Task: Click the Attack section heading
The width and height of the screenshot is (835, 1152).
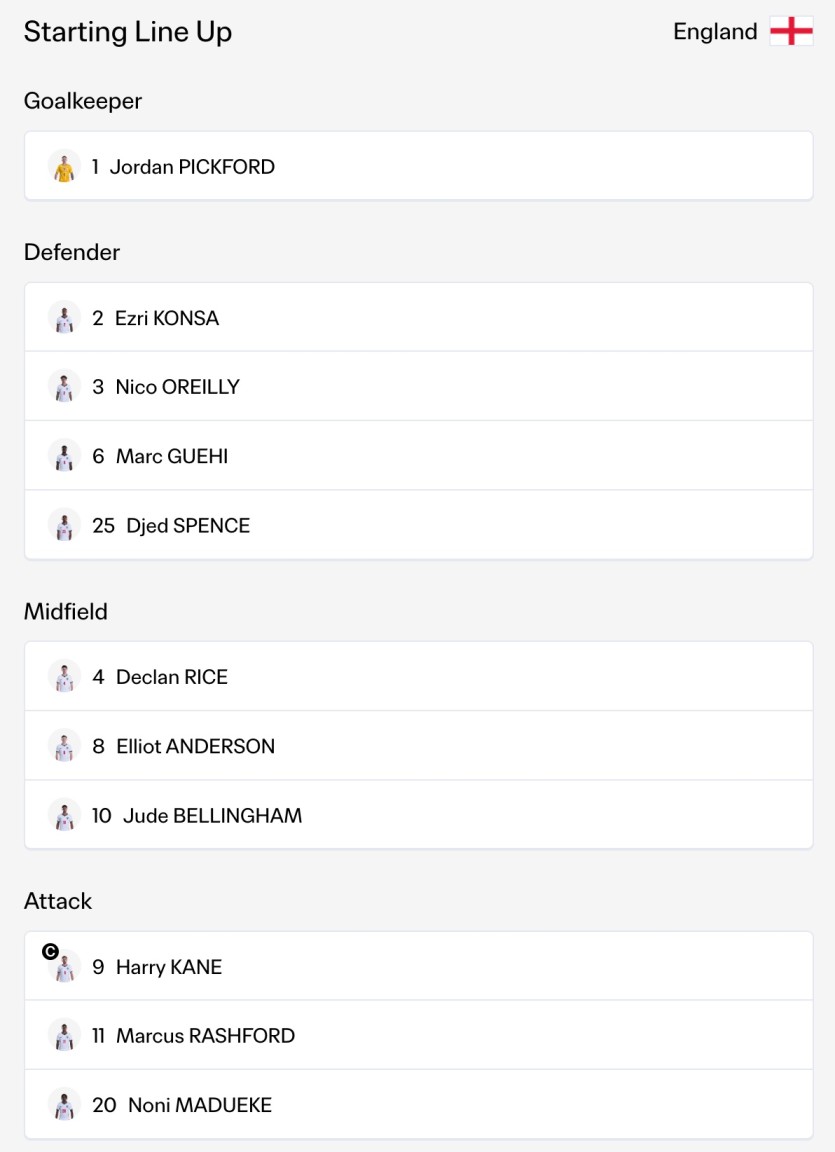Action: (x=58, y=901)
